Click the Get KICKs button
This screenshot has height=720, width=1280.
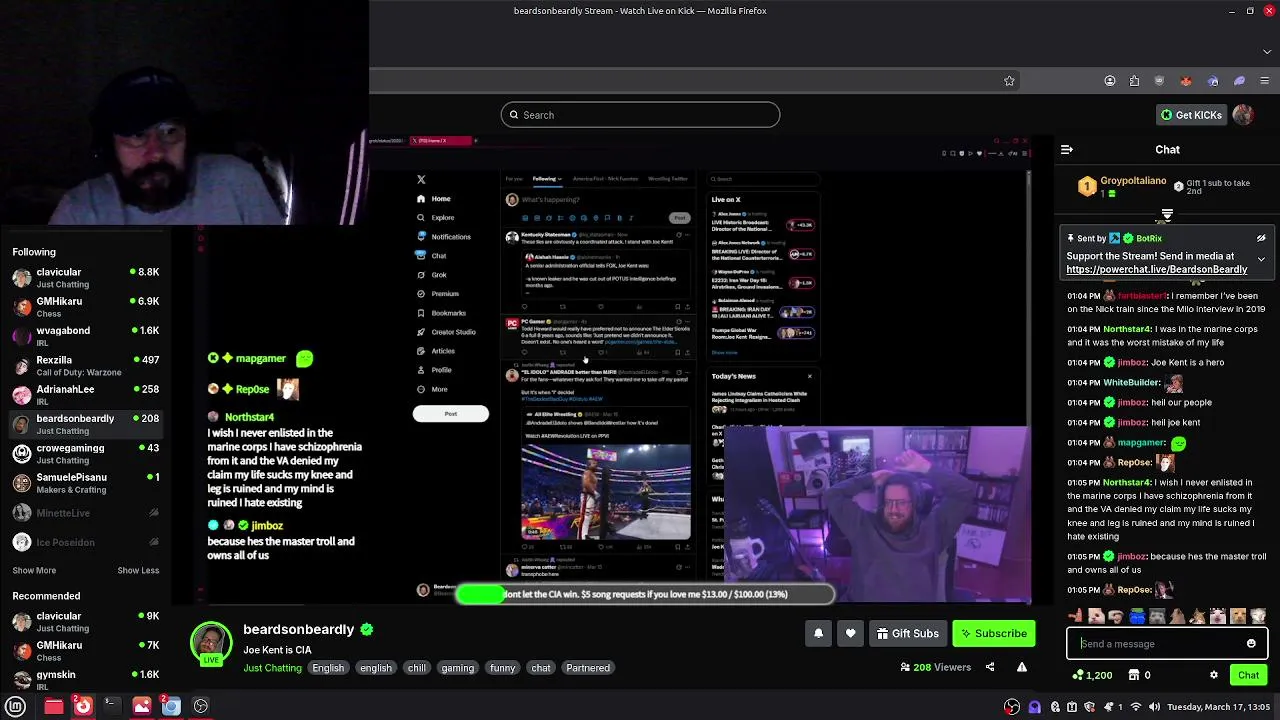point(1190,115)
